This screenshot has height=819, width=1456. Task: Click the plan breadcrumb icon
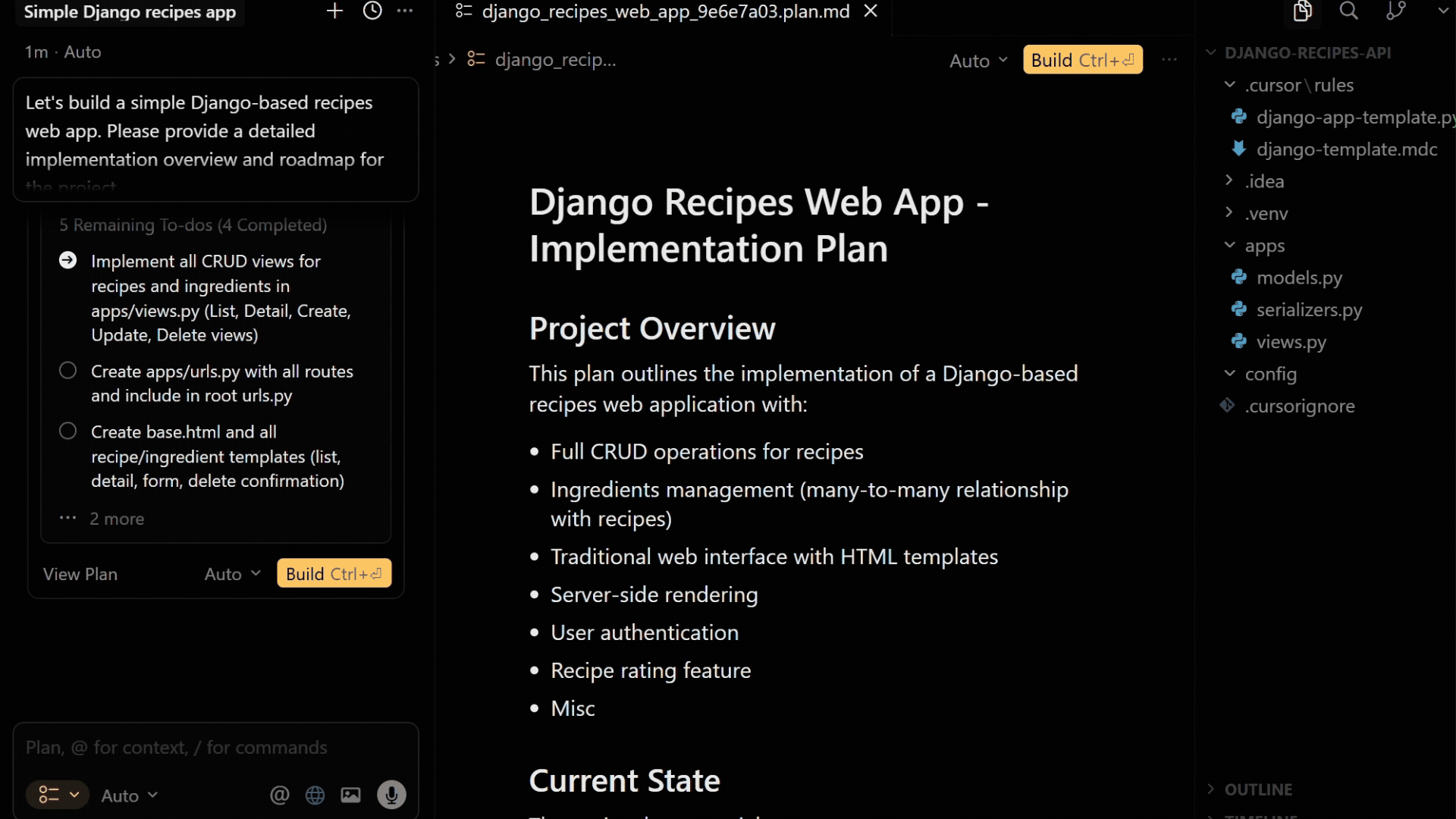pos(476,59)
